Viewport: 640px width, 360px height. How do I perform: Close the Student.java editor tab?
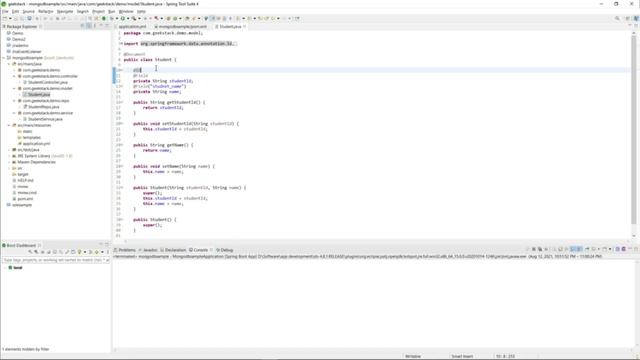[x=244, y=27]
